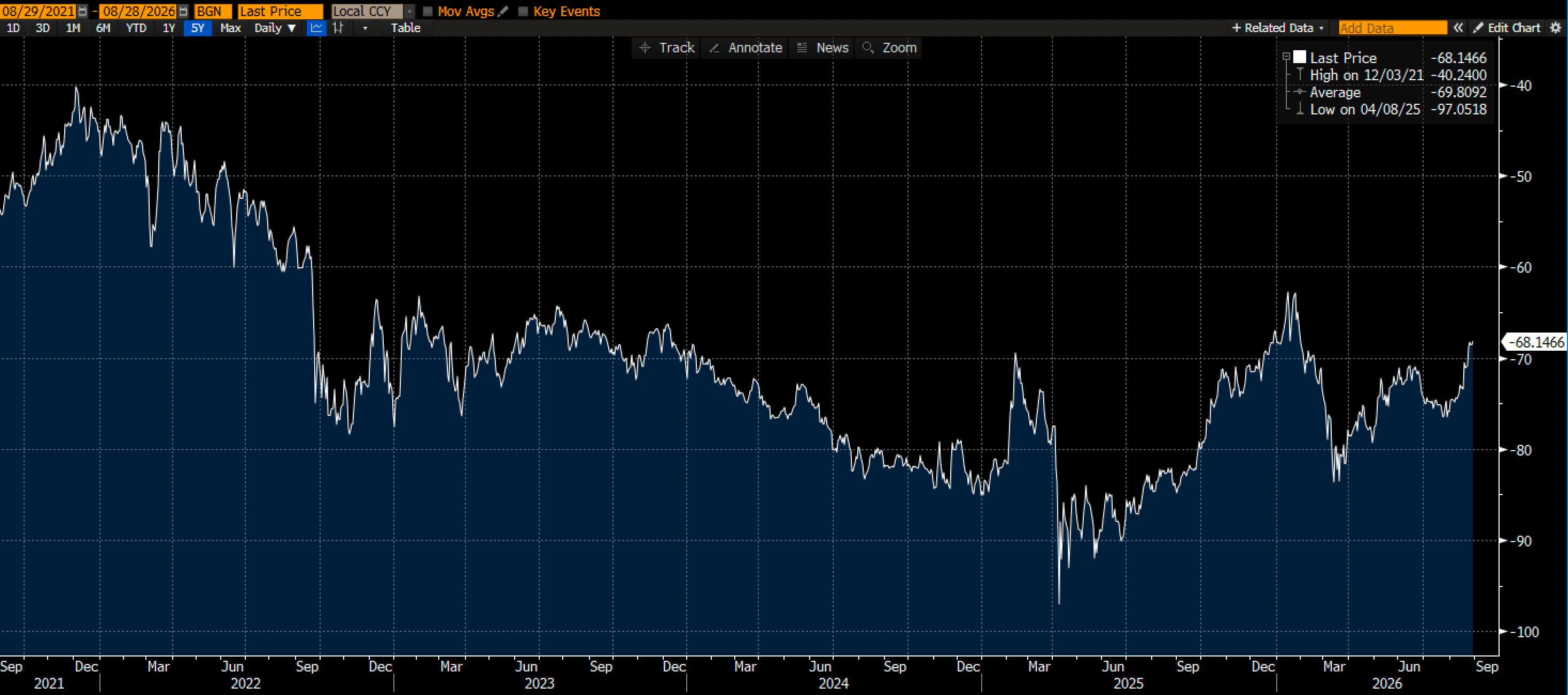Switch to the line chart style icon
This screenshot has height=695, width=1568.
click(316, 28)
